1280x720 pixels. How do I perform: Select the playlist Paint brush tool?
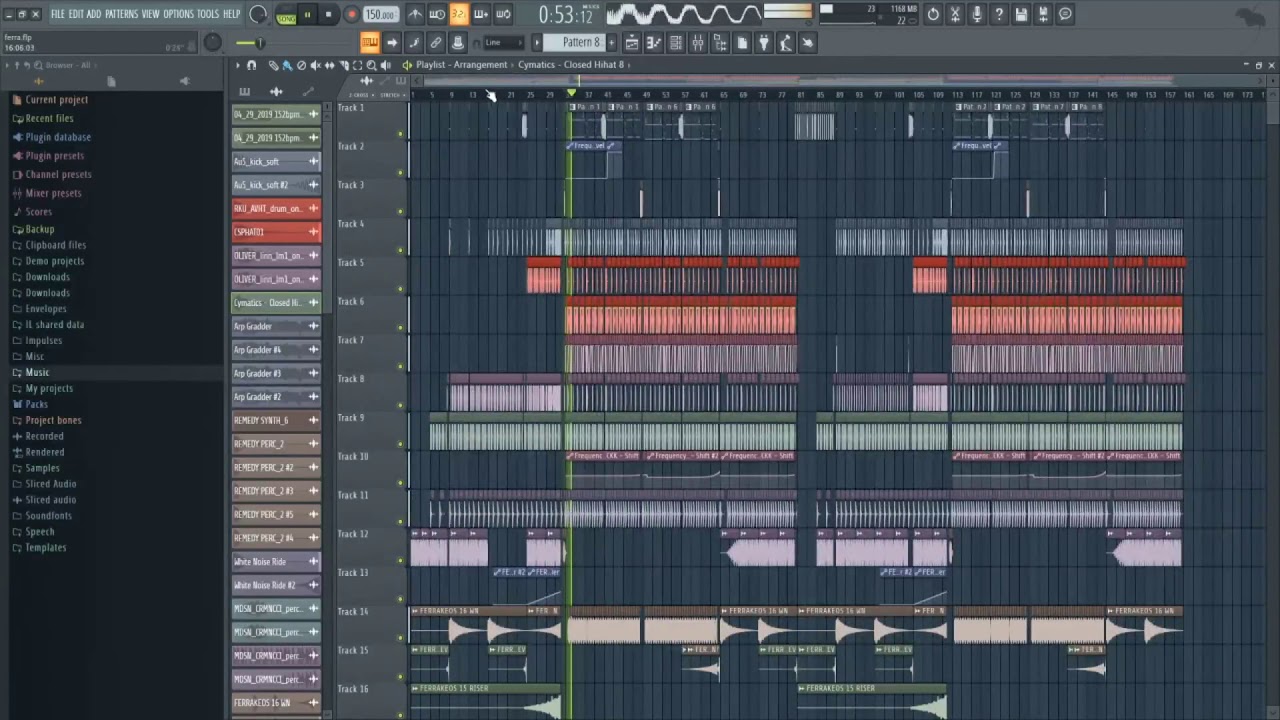click(287, 65)
